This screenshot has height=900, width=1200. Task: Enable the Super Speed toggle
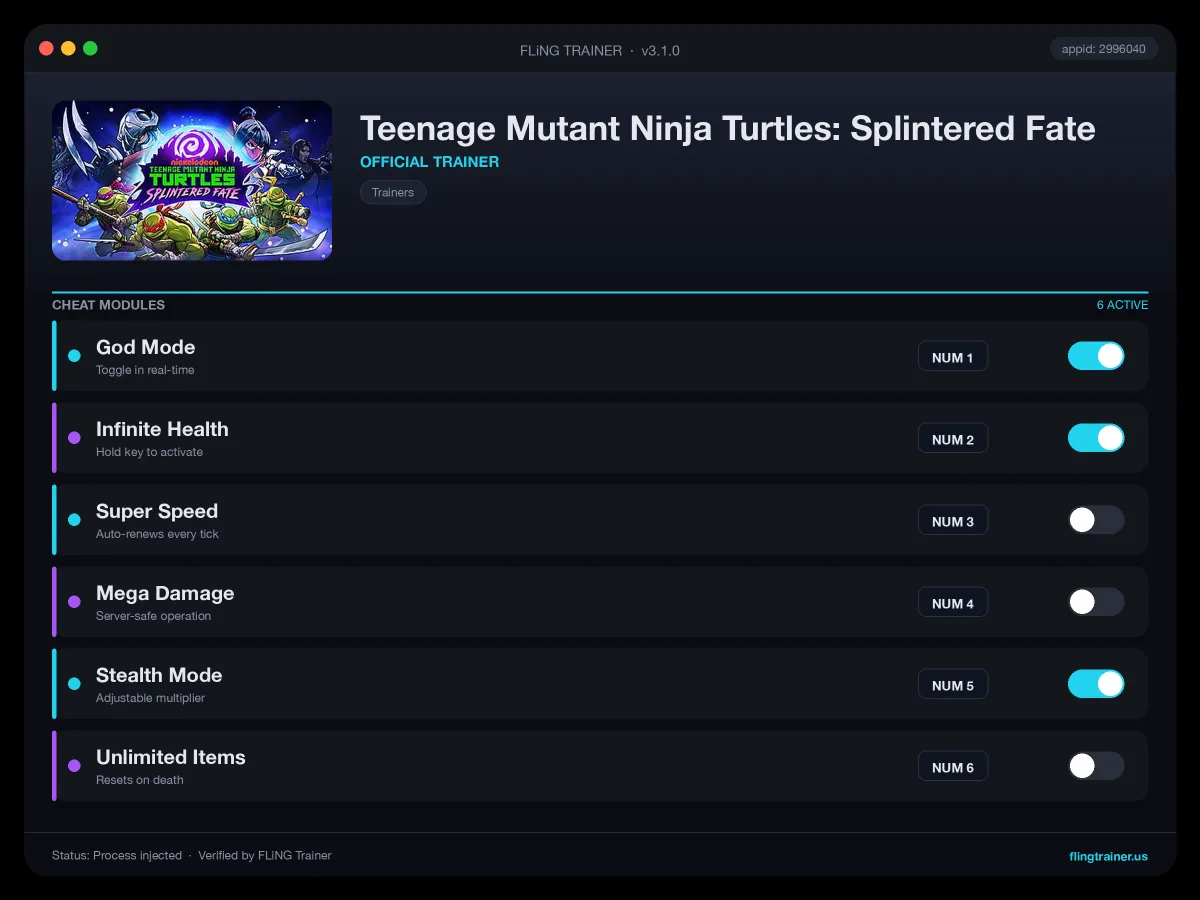[1096, 520]
